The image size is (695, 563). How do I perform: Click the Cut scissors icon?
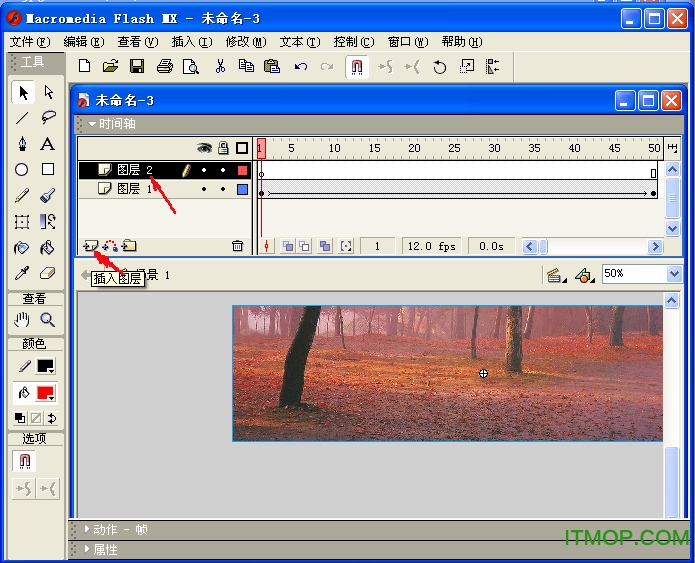click(x=220, y=66)
